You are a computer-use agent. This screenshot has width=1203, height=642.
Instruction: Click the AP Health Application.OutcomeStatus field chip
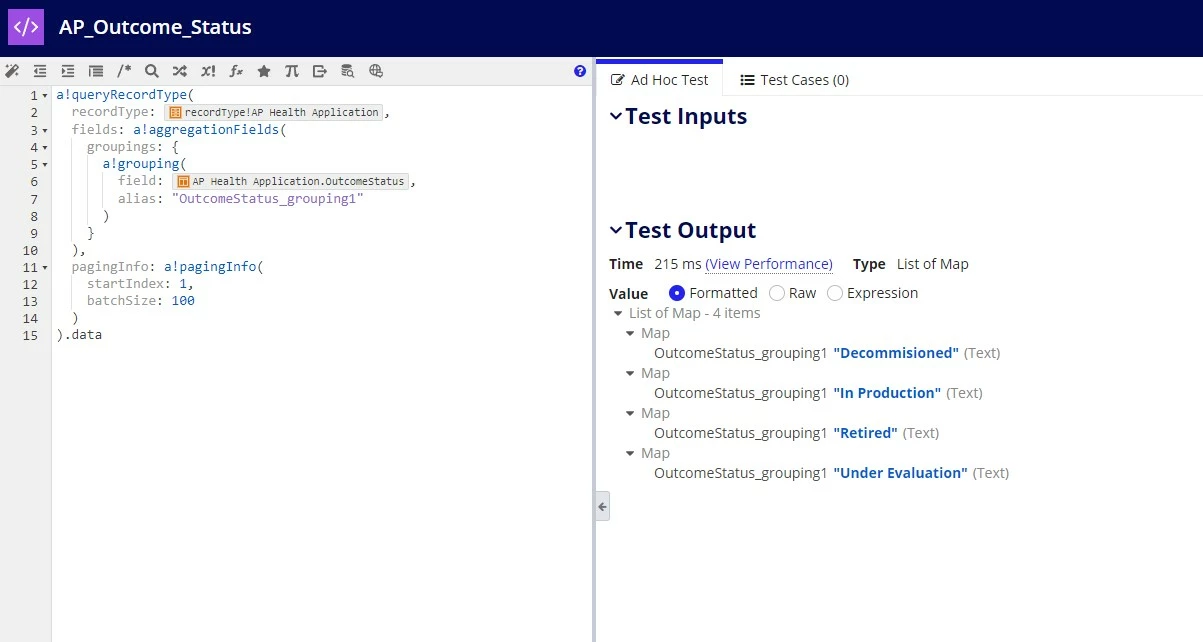(291, 182)
